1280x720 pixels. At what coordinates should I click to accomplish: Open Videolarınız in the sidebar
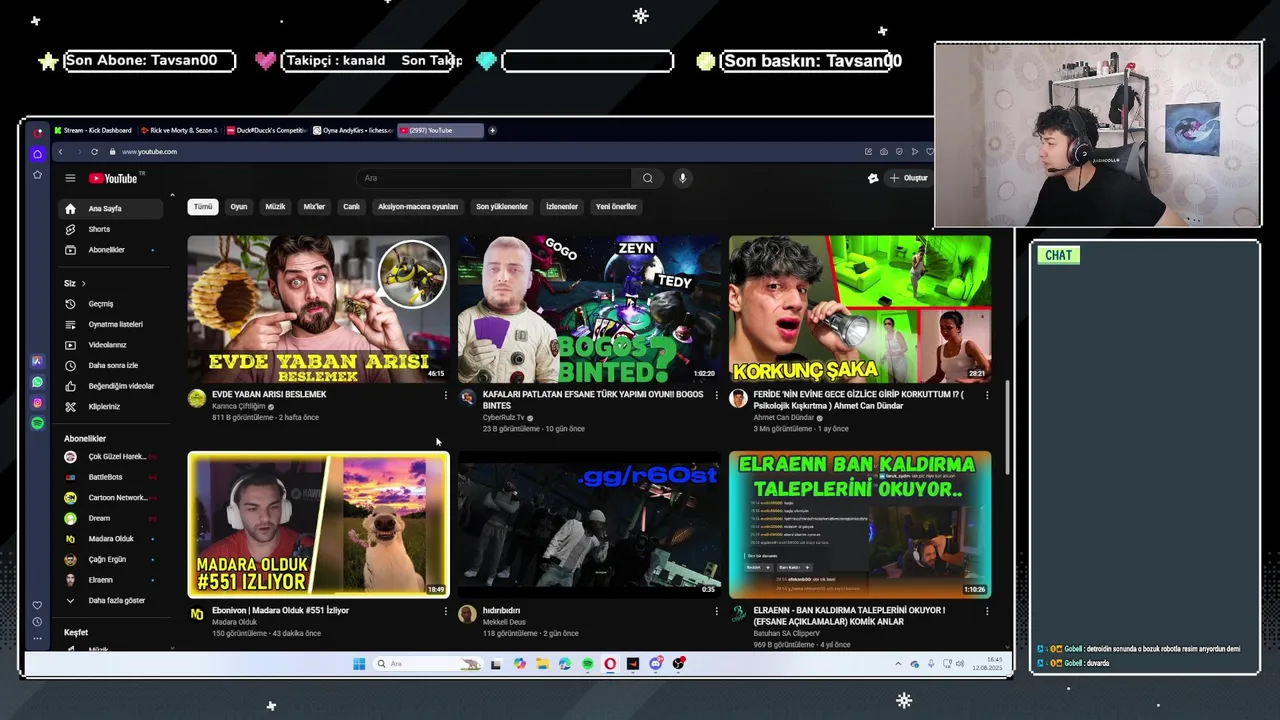110,345
